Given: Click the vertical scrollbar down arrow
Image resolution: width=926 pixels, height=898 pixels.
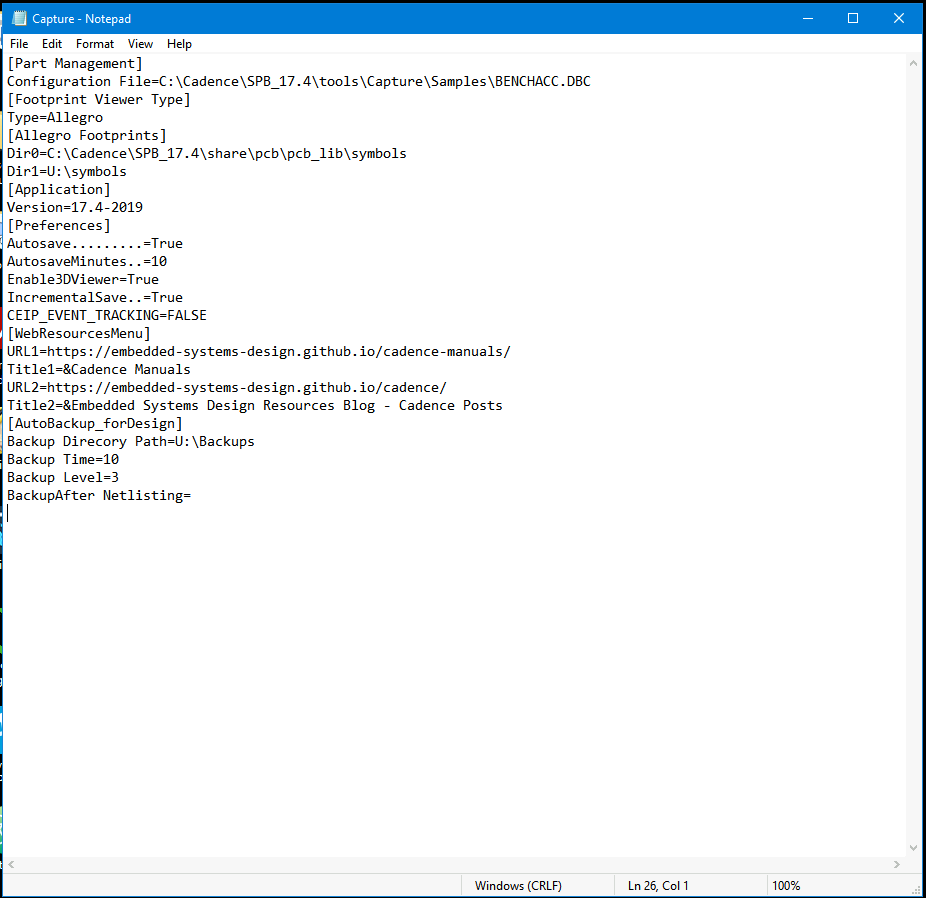Looking at the screenshot, I should coord(913,848).
